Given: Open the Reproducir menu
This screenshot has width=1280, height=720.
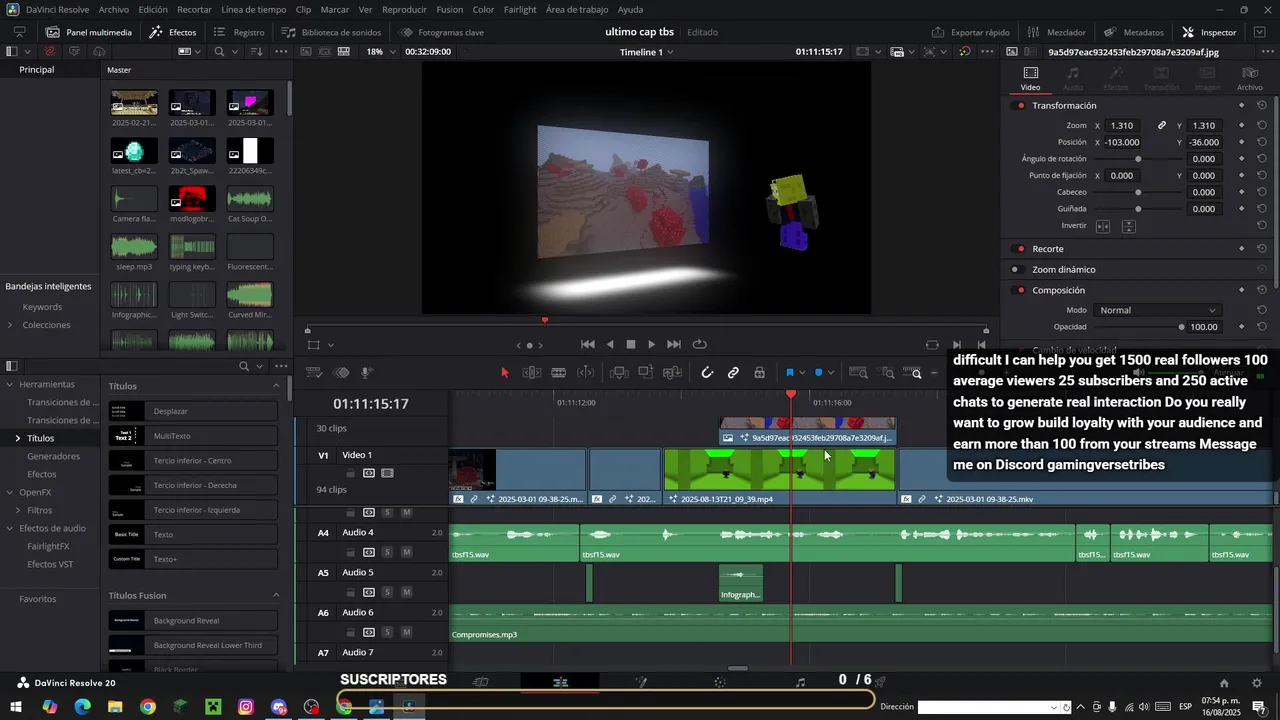Looking at the screenshot, I should pos(404,9).
